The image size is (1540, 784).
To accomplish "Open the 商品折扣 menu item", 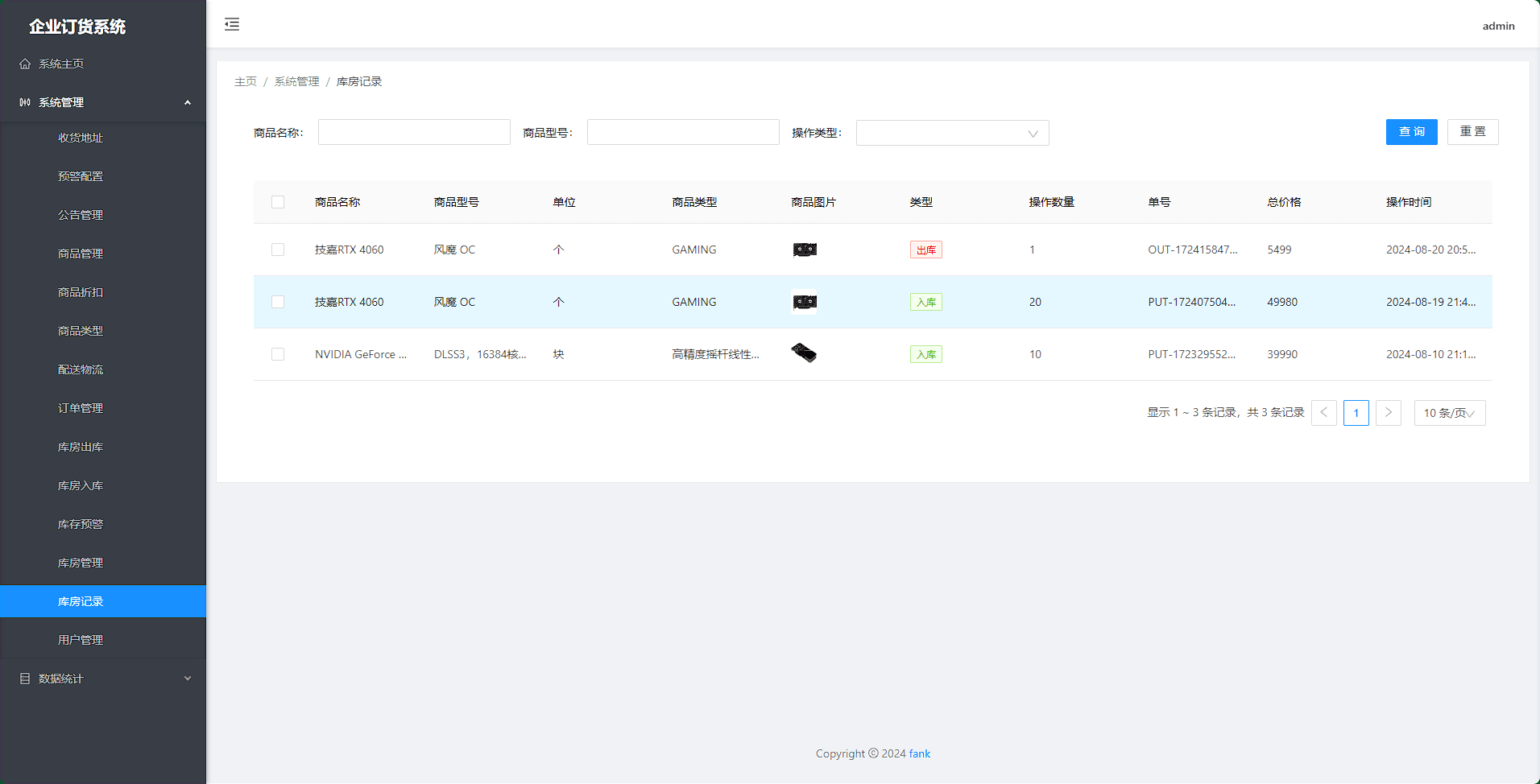I will coord(103,292).
